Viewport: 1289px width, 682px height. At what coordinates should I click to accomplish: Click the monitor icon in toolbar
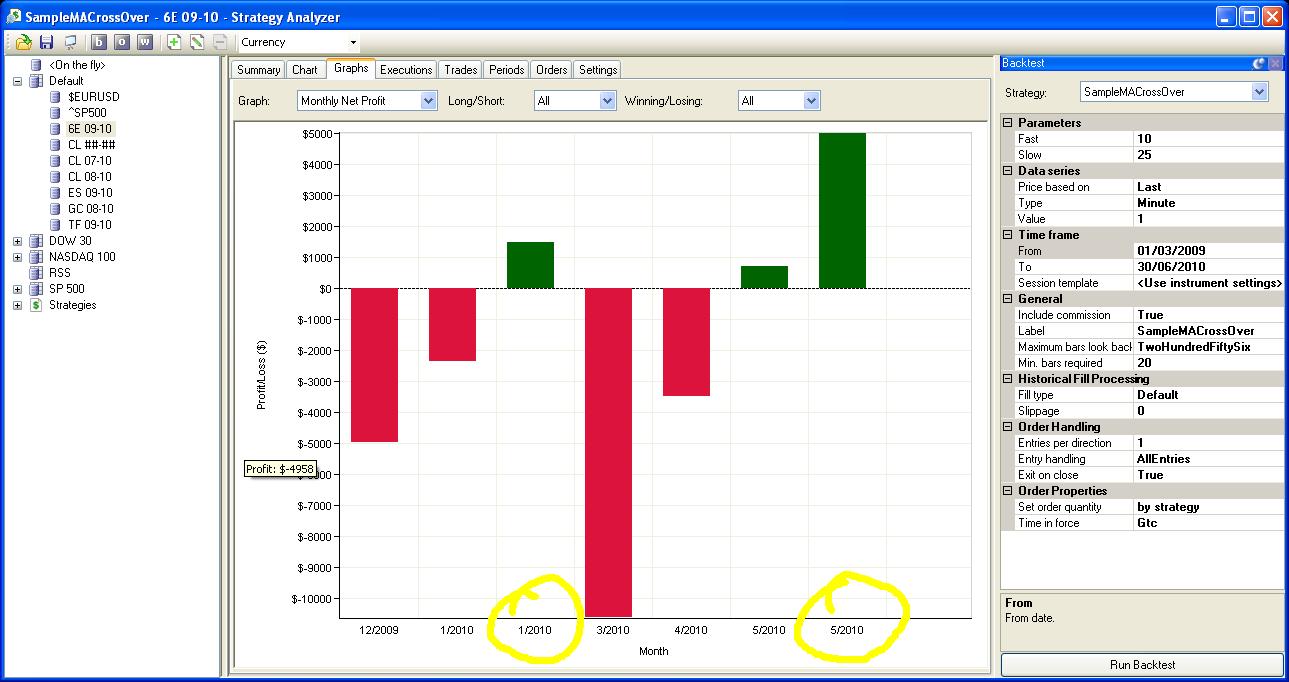pyautogui.click(x=70, y=42)
